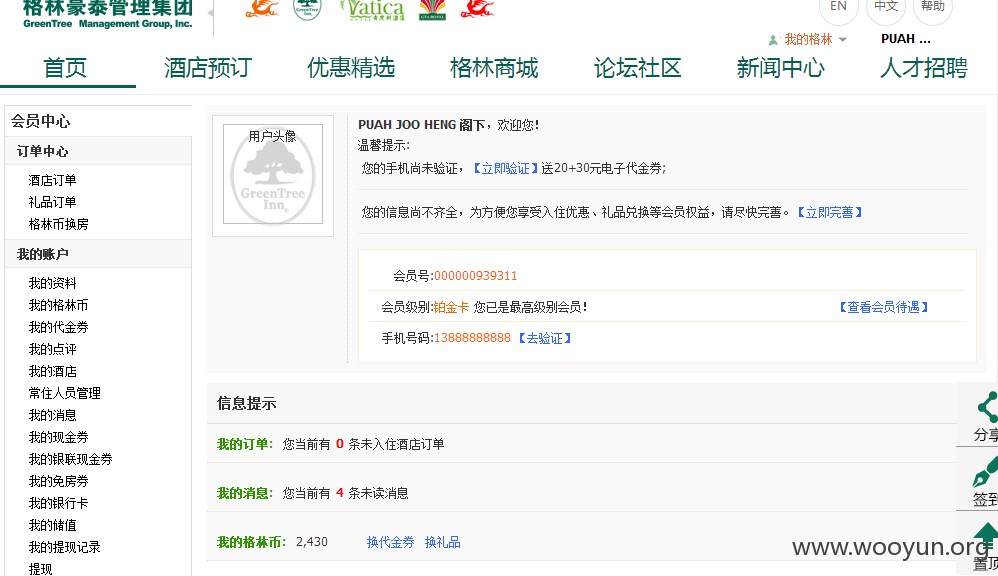Viewport: 998px width, 576px height.
Task: Open the 格林商城 mall tab
Action: [x=494, y=67]
